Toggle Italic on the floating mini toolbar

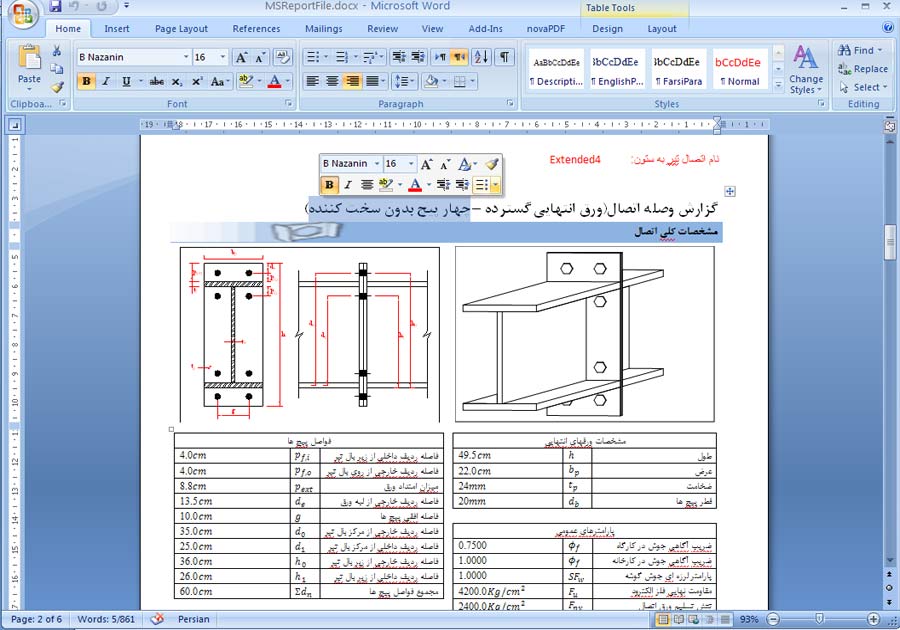point(348,185)
